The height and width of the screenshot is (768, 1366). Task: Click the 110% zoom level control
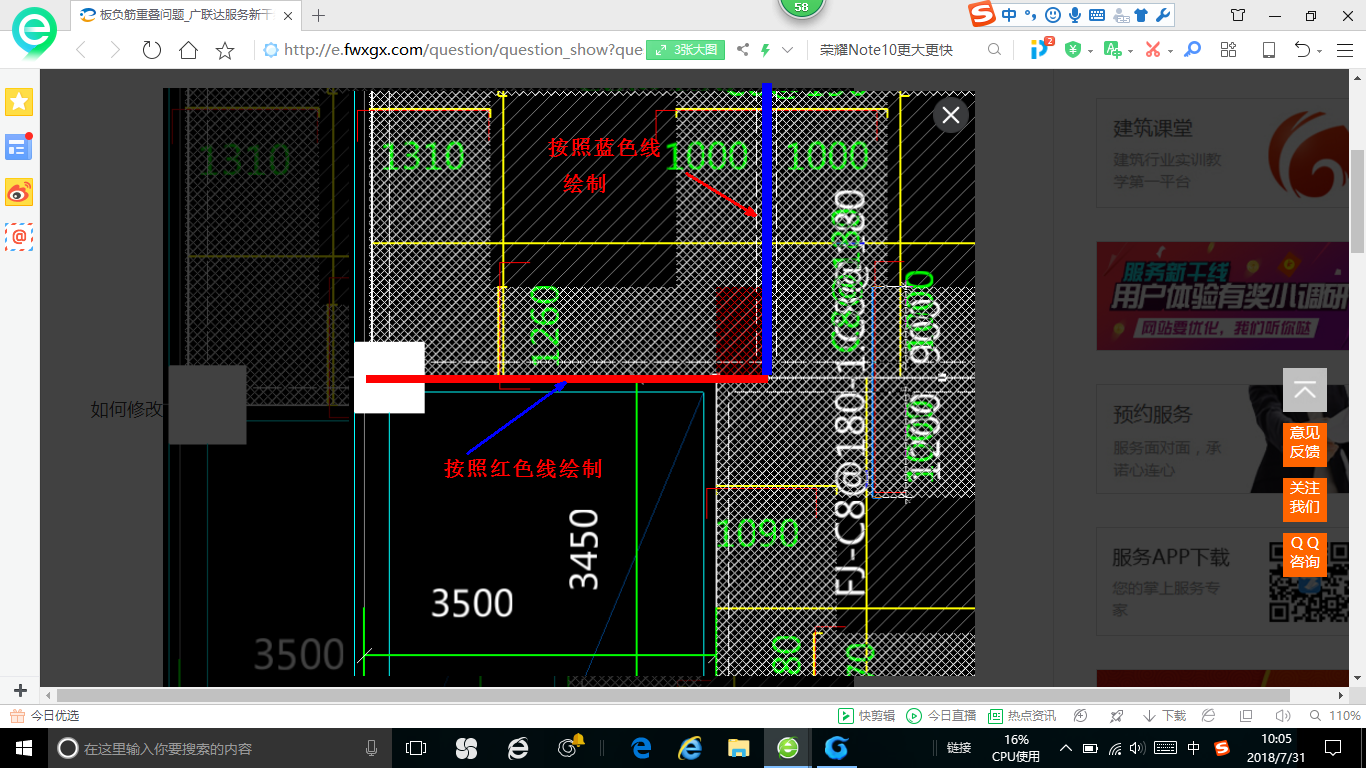[x=1337, y=716]
